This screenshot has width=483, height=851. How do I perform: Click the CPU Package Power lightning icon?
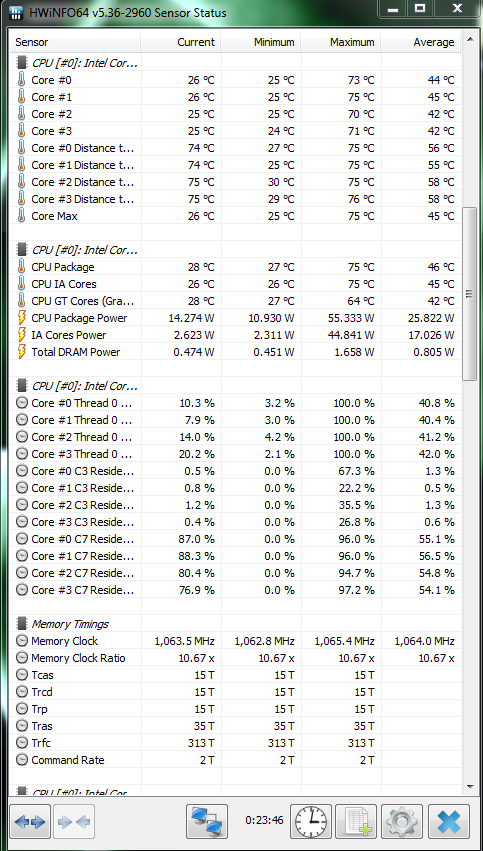point(22,318)
